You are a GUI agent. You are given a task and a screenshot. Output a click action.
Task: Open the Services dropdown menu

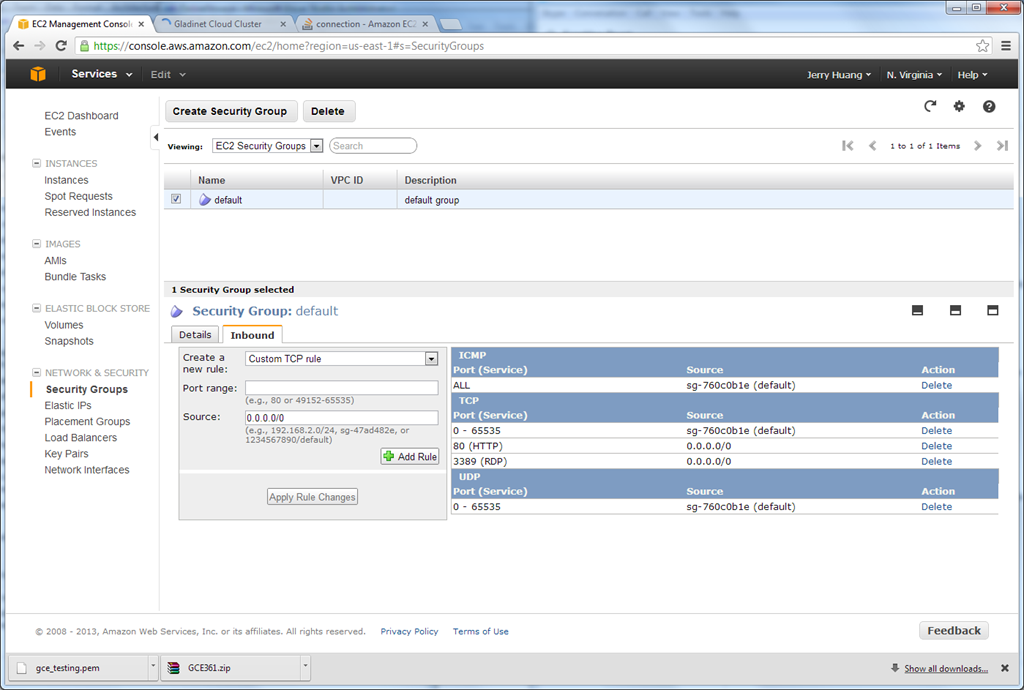[x=102, y=74]
